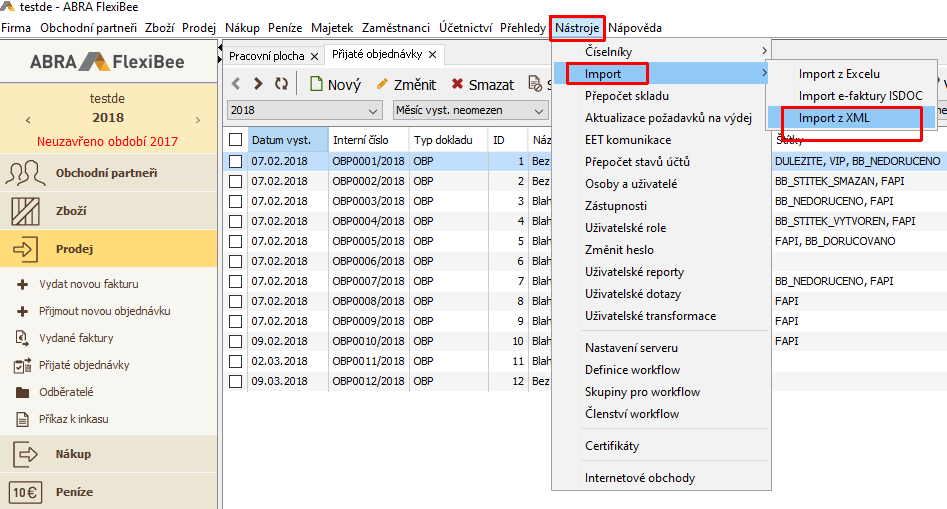The width and height of the screenshot is (947, 509).
Task: Click the red Smazat delete icon
Action: pyautogui.click(x=457, y=84)
